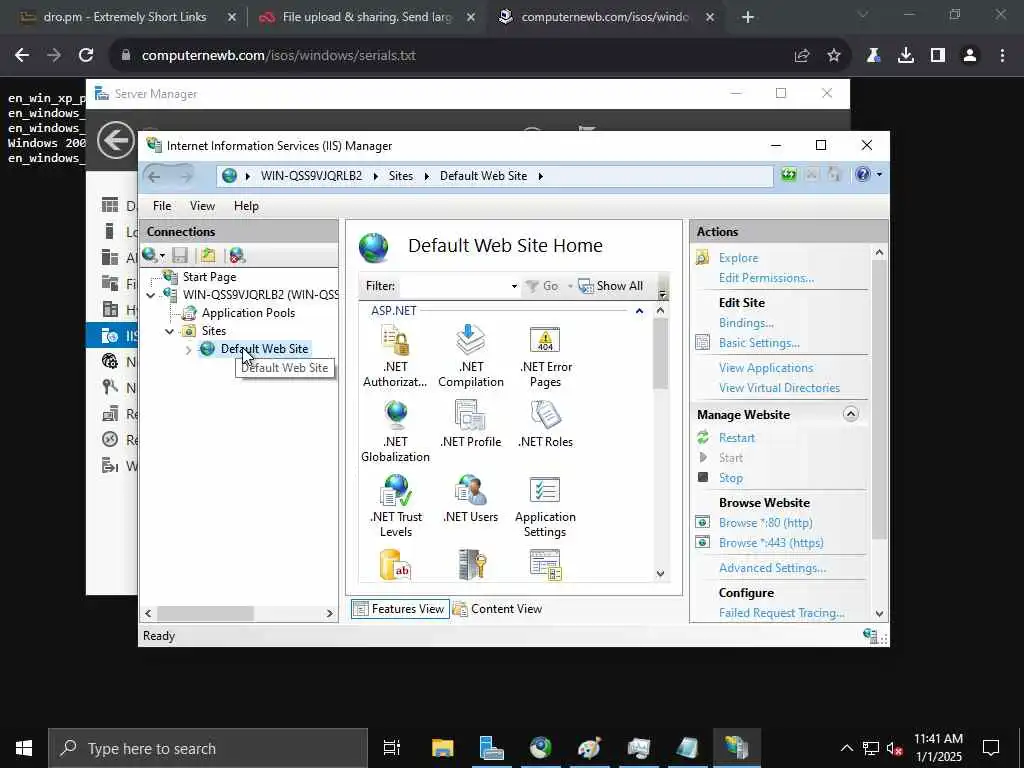Open the File menu in IIS Manager
This screenshot has height=768, width=1024.
162,206
